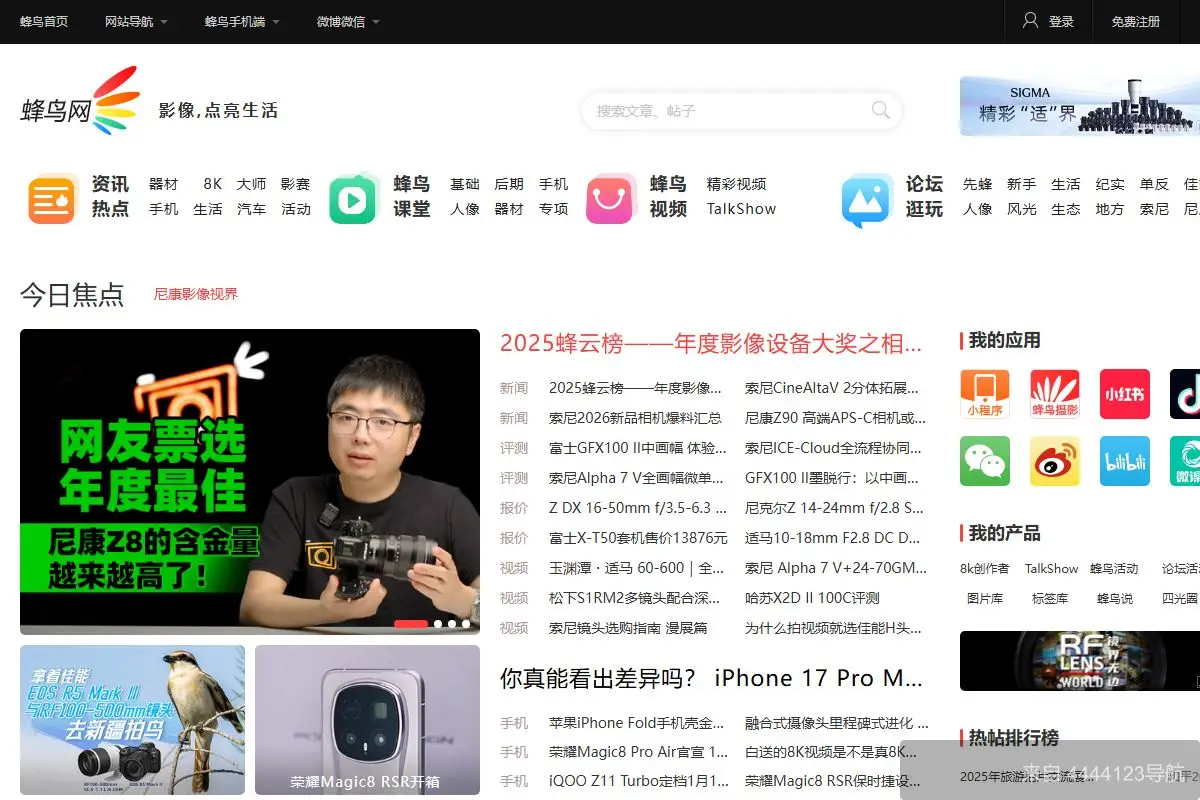The image size is (1200, 800).
Task: Open the 蜂鸟视频 shopping-bag icon
Action: [x=611, y=198]
